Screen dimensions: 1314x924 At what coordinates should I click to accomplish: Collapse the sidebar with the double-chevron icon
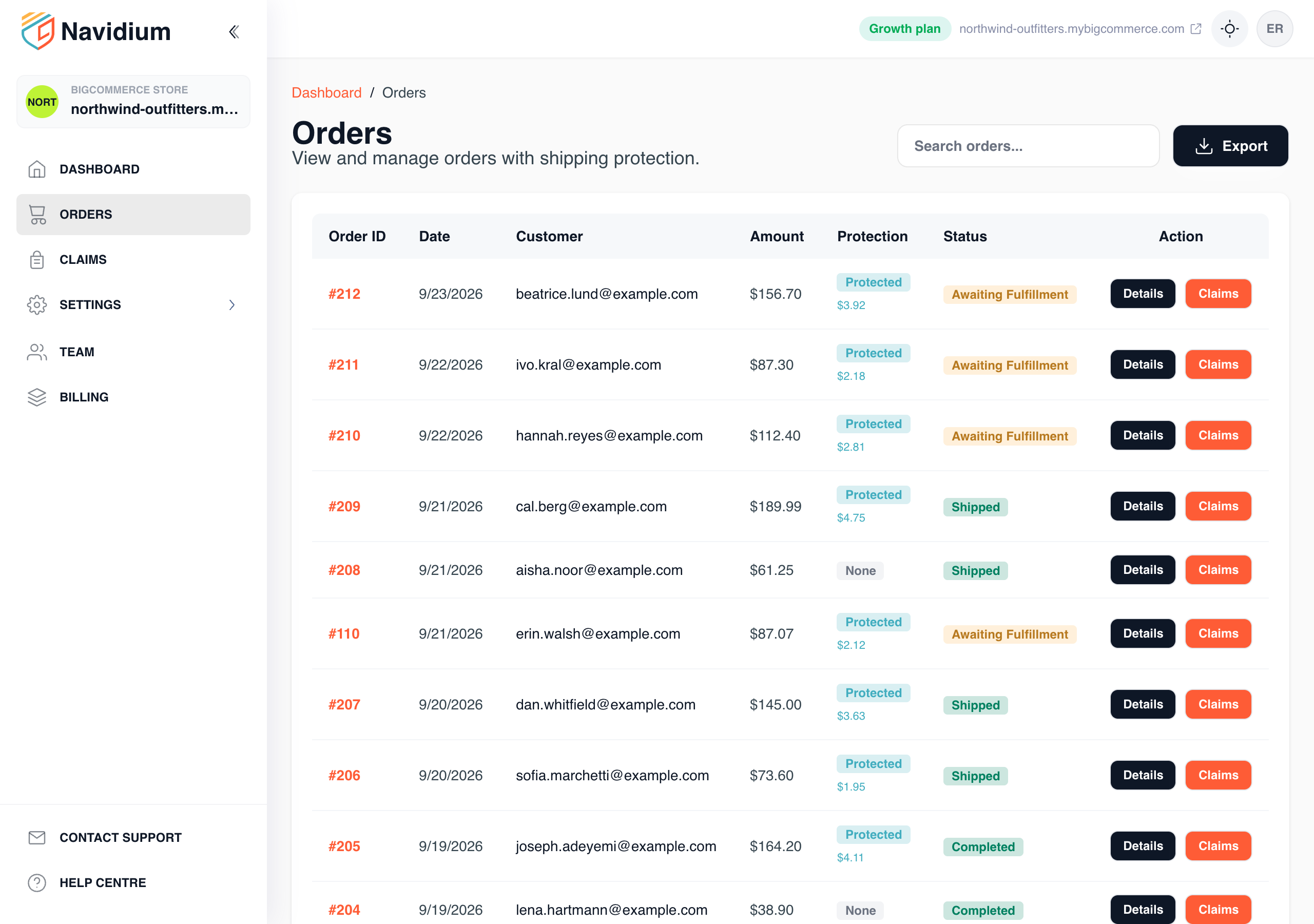234,31
